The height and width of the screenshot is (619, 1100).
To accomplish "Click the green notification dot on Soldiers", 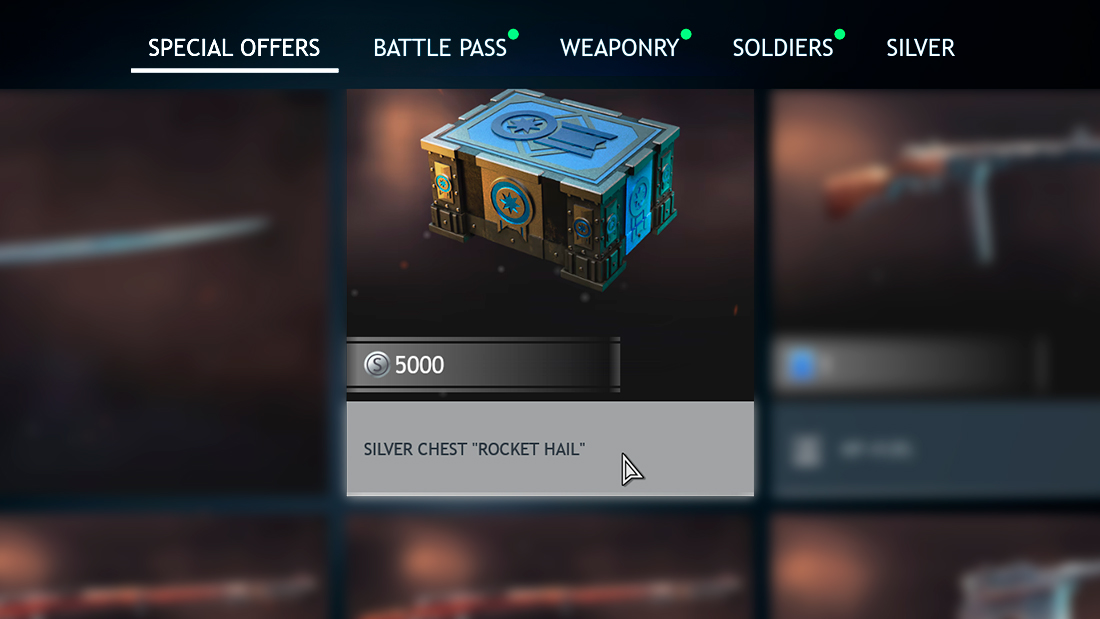I will 840,34.
